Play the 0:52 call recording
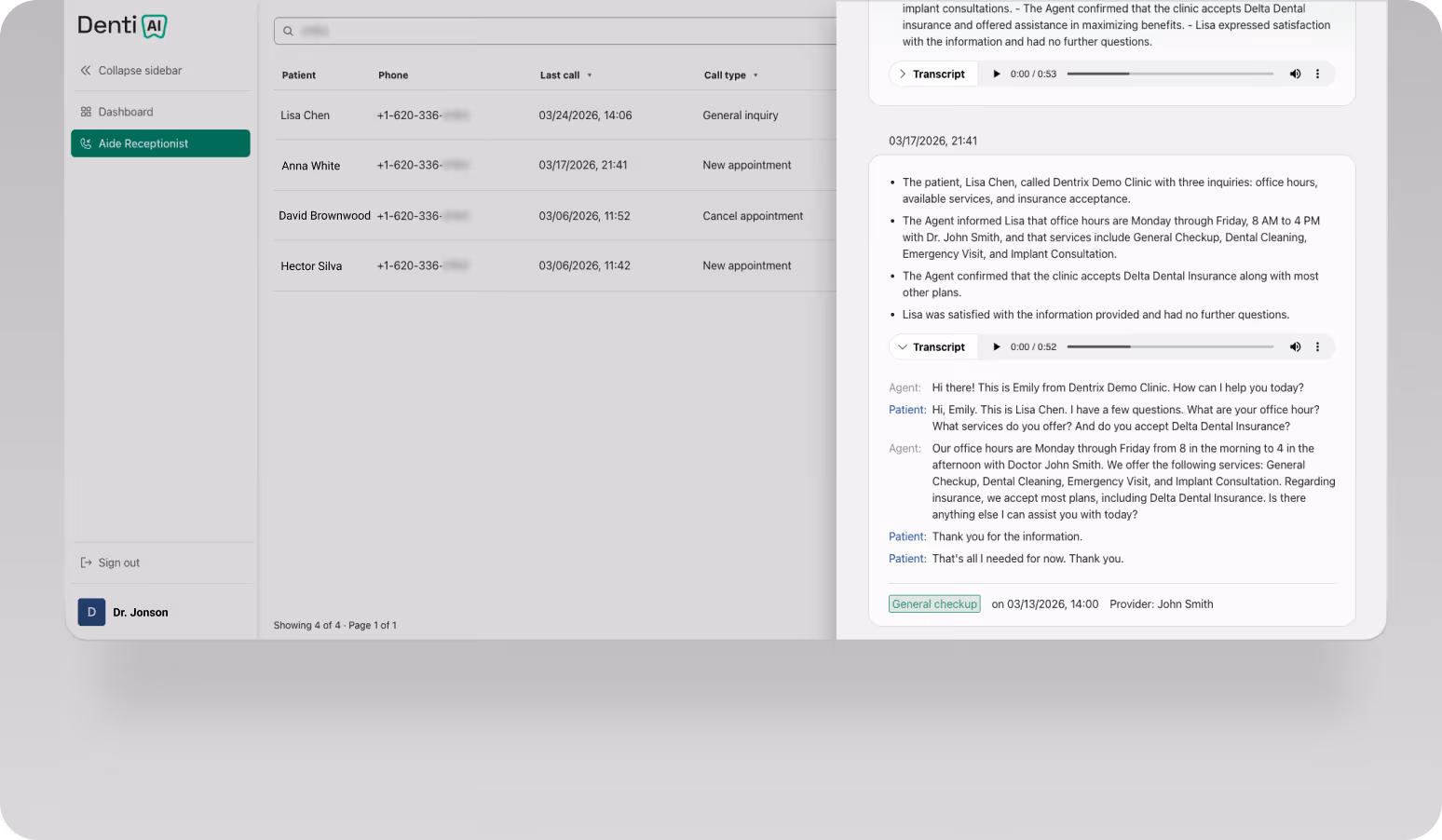This screenshot has height=840, width=1442. [997, 347]
